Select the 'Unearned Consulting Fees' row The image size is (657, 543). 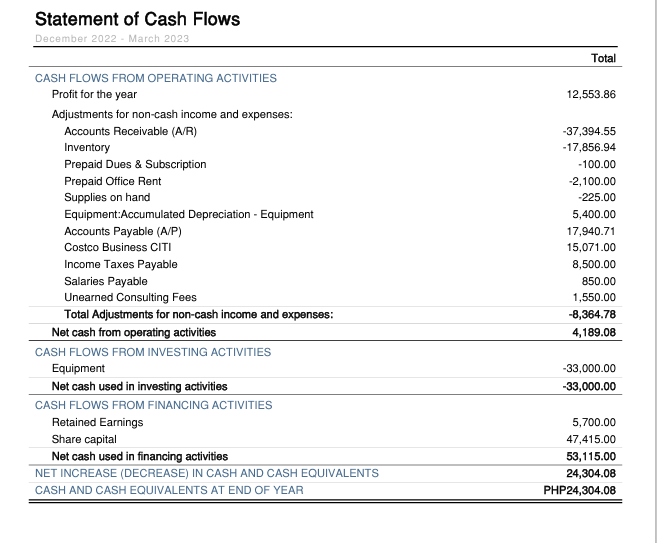(130, 297)
